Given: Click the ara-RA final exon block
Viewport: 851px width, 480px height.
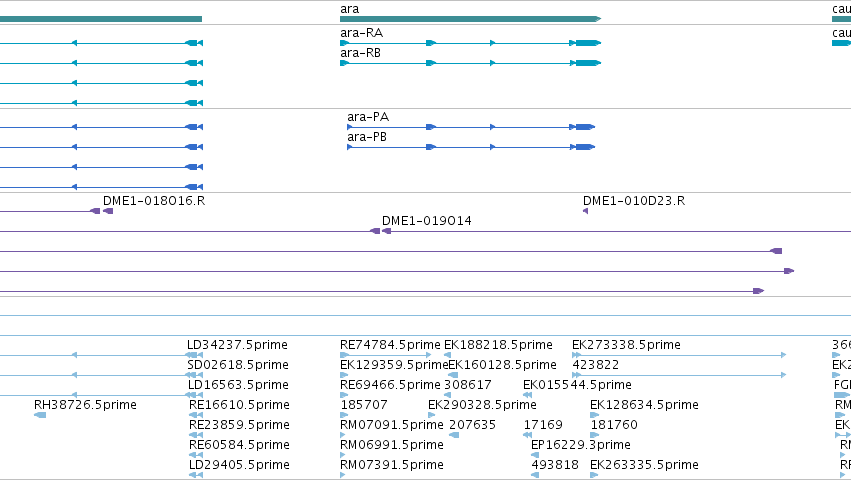Looking at the screenshot, I should click(x=588, y=43).
